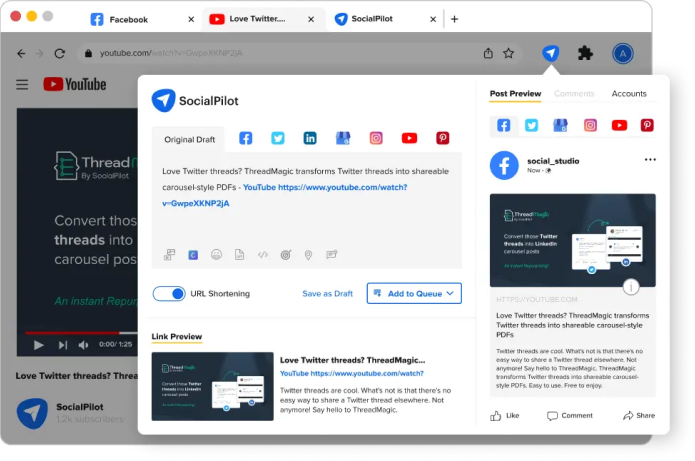Open the YouTube link in Link Preview
The image size is (695, 461).
pos(351,373)
